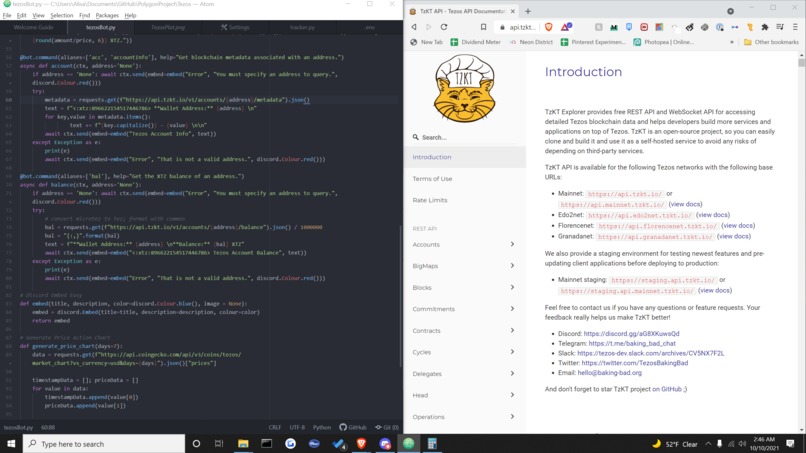Image resolution: width=806 pixels, height=453 pixels.
Task: Open Dividend Meter bookmark
Action: [475, 42]
